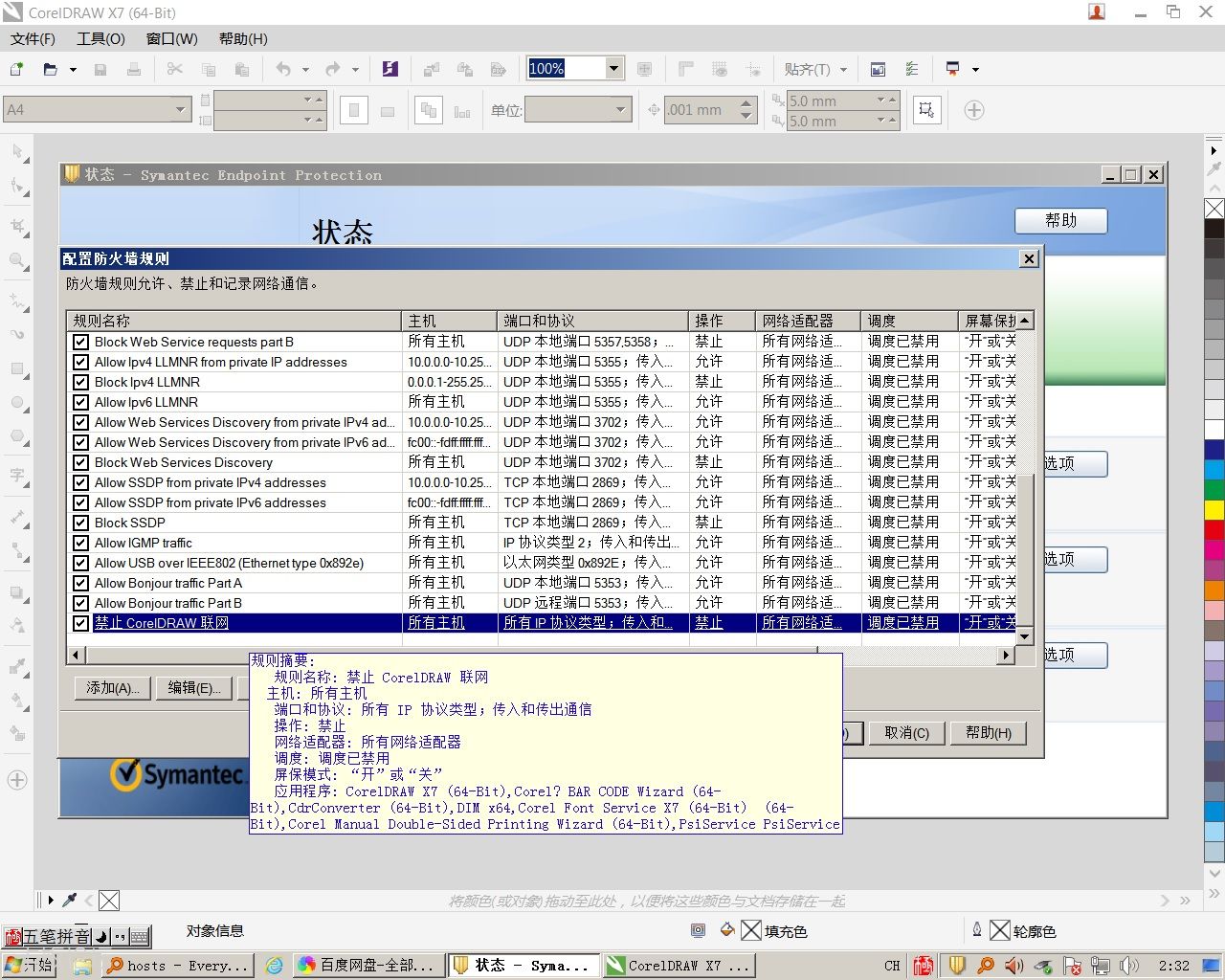The image size is (1225, 980).
Task: Open the 文件(F) menu
Action: (x=33, y=39)
